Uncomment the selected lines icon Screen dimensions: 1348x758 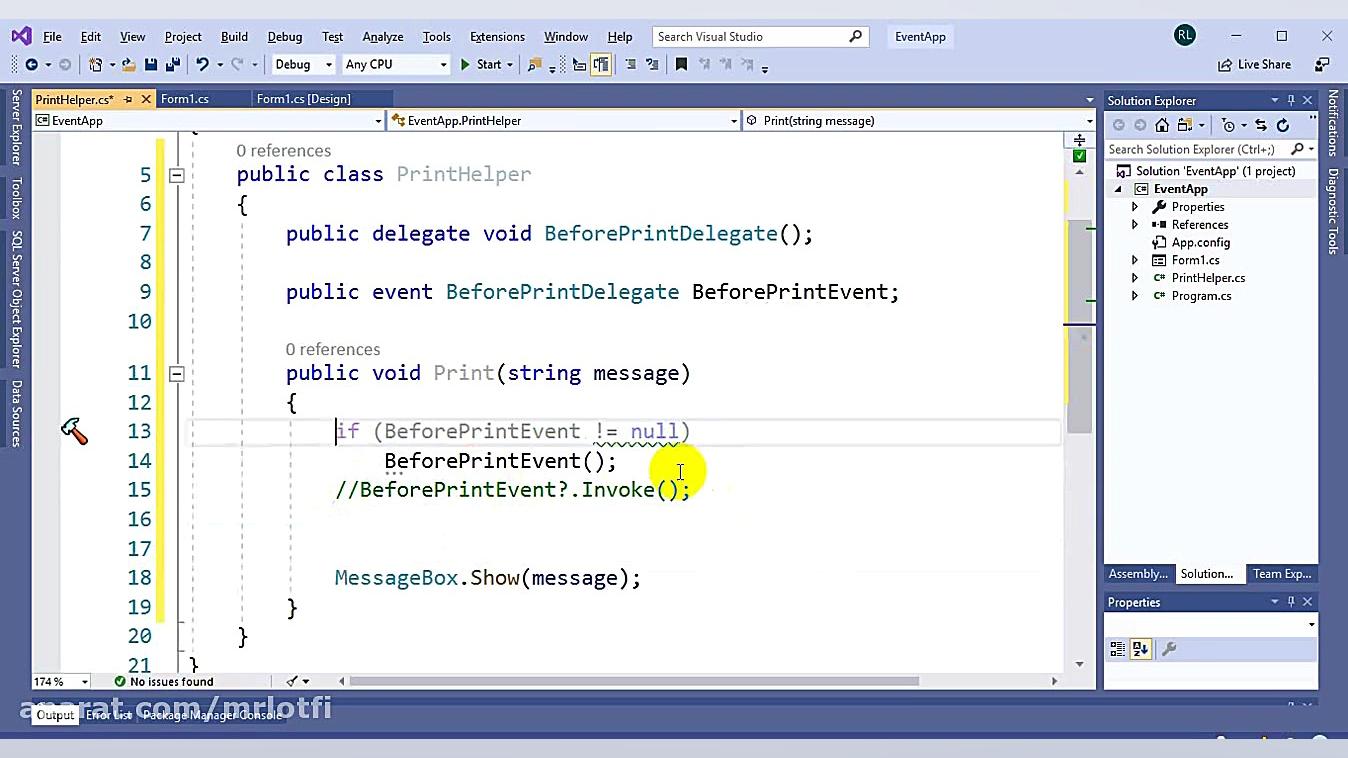(652, 64)
